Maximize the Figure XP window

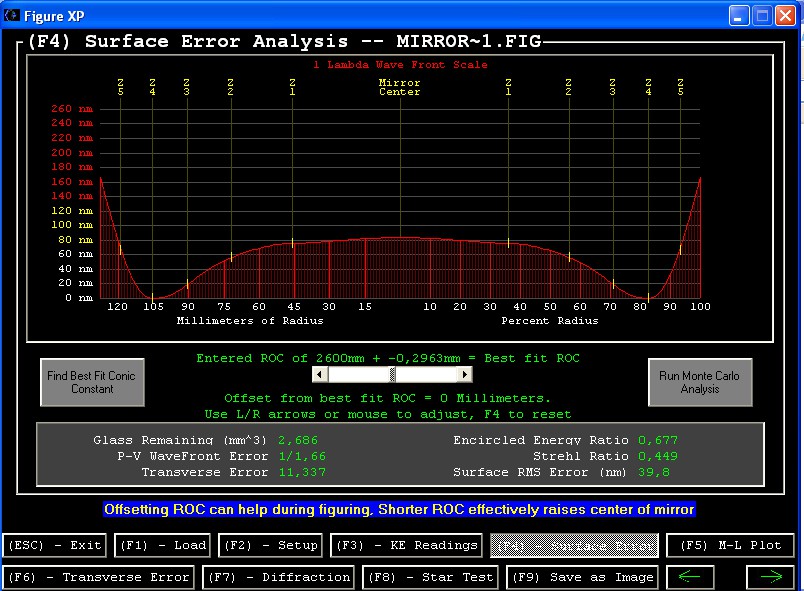(x=762, y=16)
